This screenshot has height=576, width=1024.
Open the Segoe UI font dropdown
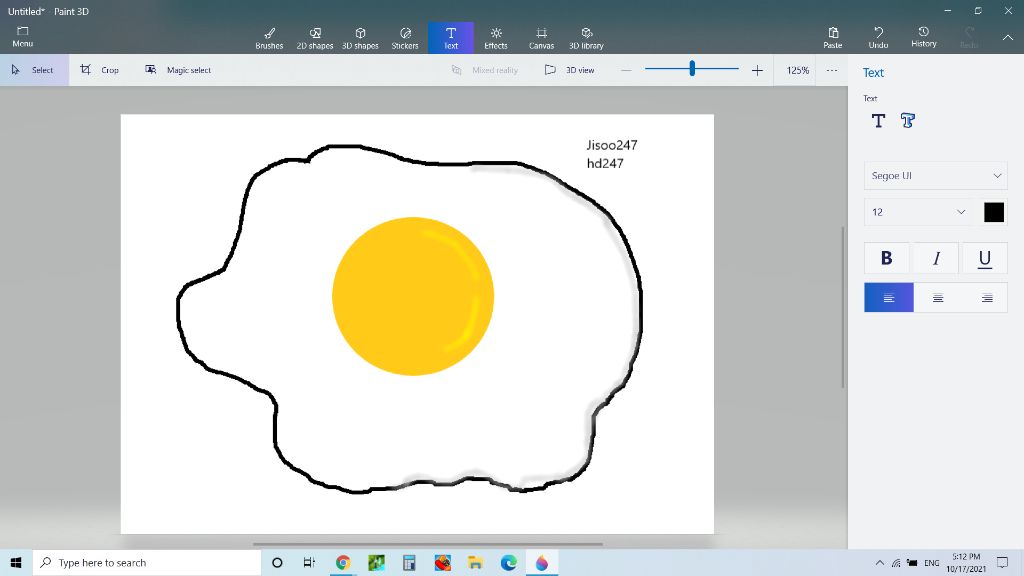(x=936, y=176)
